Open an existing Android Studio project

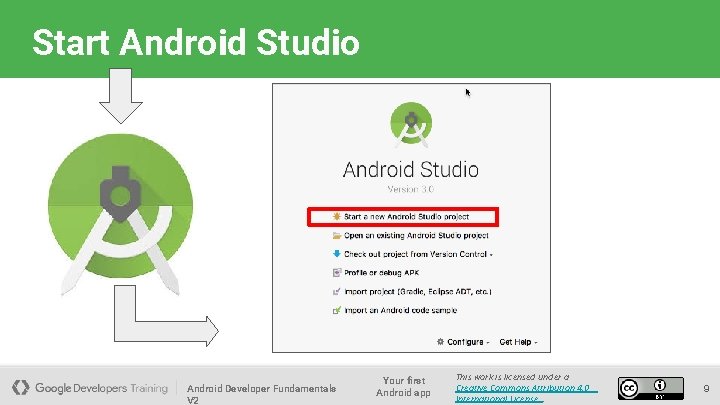pyautogui.click(x=416, y=236)
